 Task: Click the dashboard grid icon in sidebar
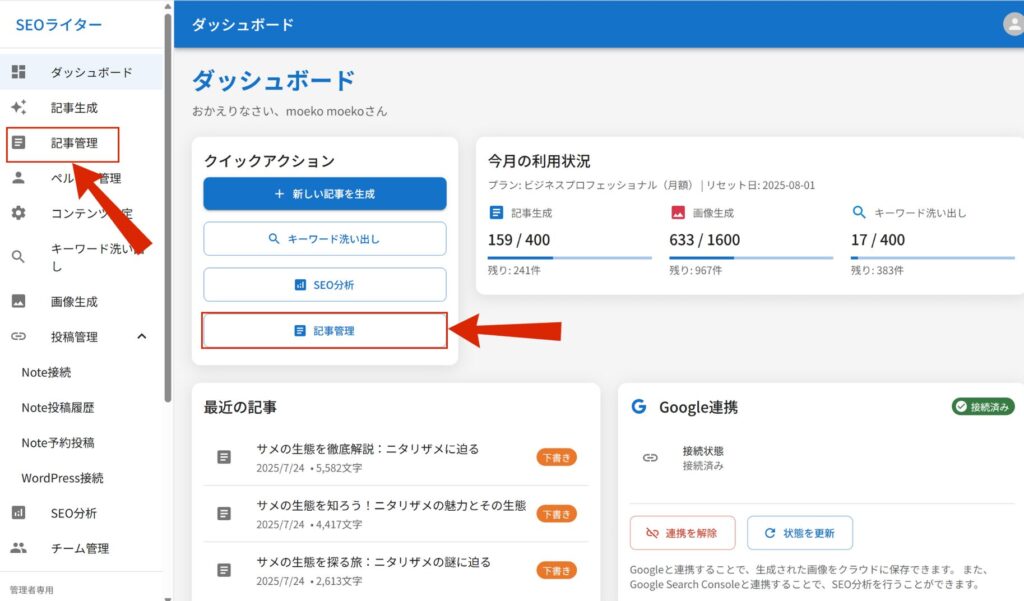coord(18,72)
